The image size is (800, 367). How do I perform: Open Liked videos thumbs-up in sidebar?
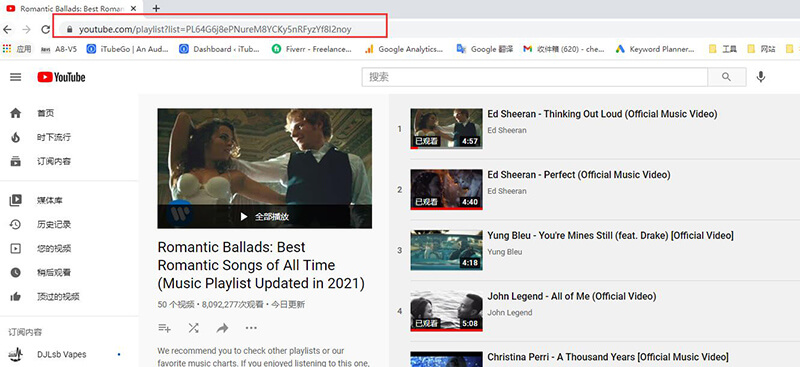pos(16,297)
